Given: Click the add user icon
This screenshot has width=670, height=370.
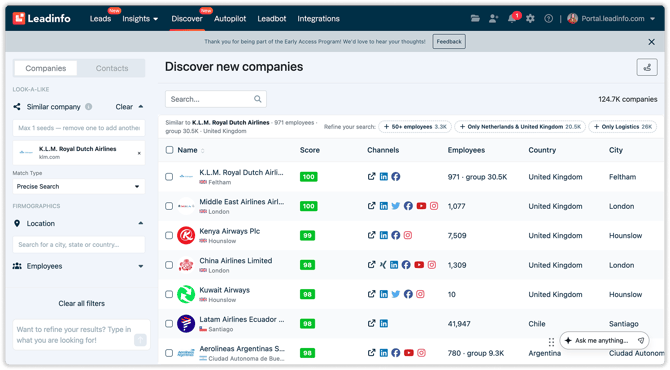Looking at the screenshot, I should click(x=493, y=18).
